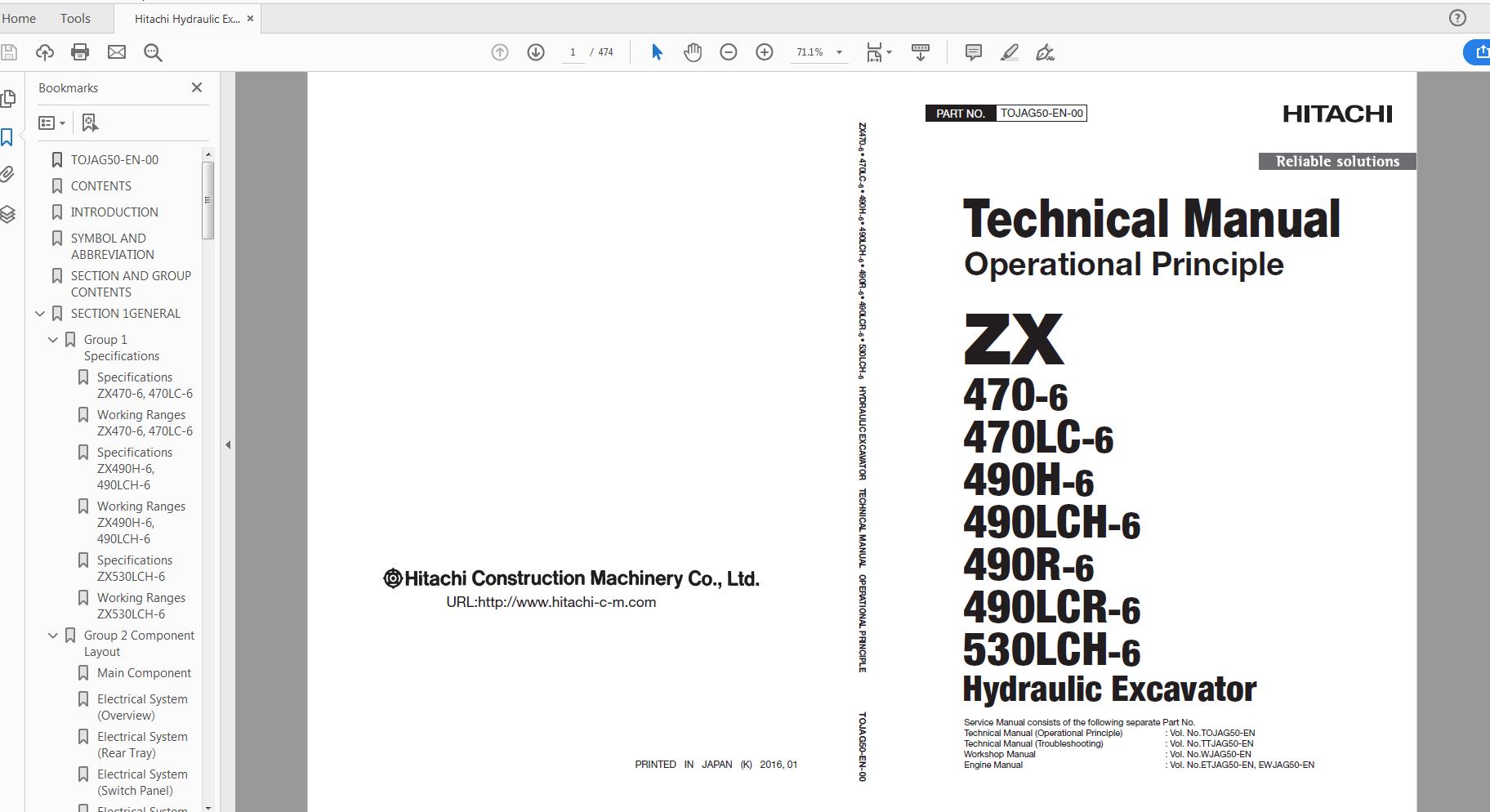Select the Hitachi Hydraulic Ex... document tab
1490x812 pixels.
pos(187,19)
